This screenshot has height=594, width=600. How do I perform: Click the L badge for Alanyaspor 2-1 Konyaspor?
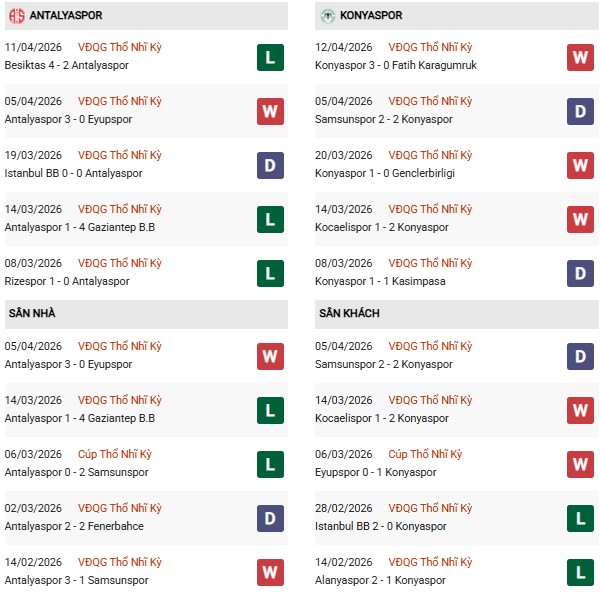tap(580, 572)
